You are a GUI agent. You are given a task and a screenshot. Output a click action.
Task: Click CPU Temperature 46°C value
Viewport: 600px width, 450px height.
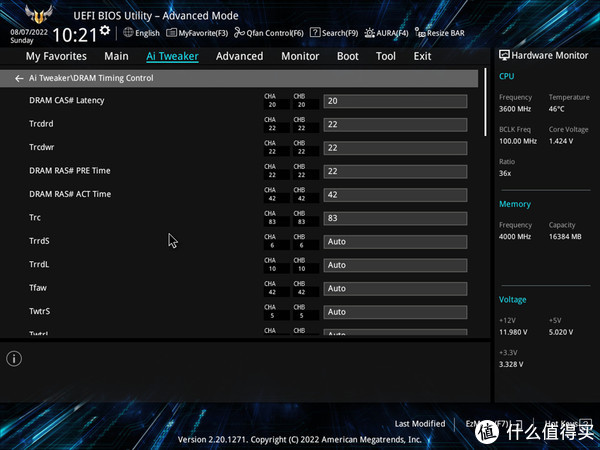(x=556, y=109)
